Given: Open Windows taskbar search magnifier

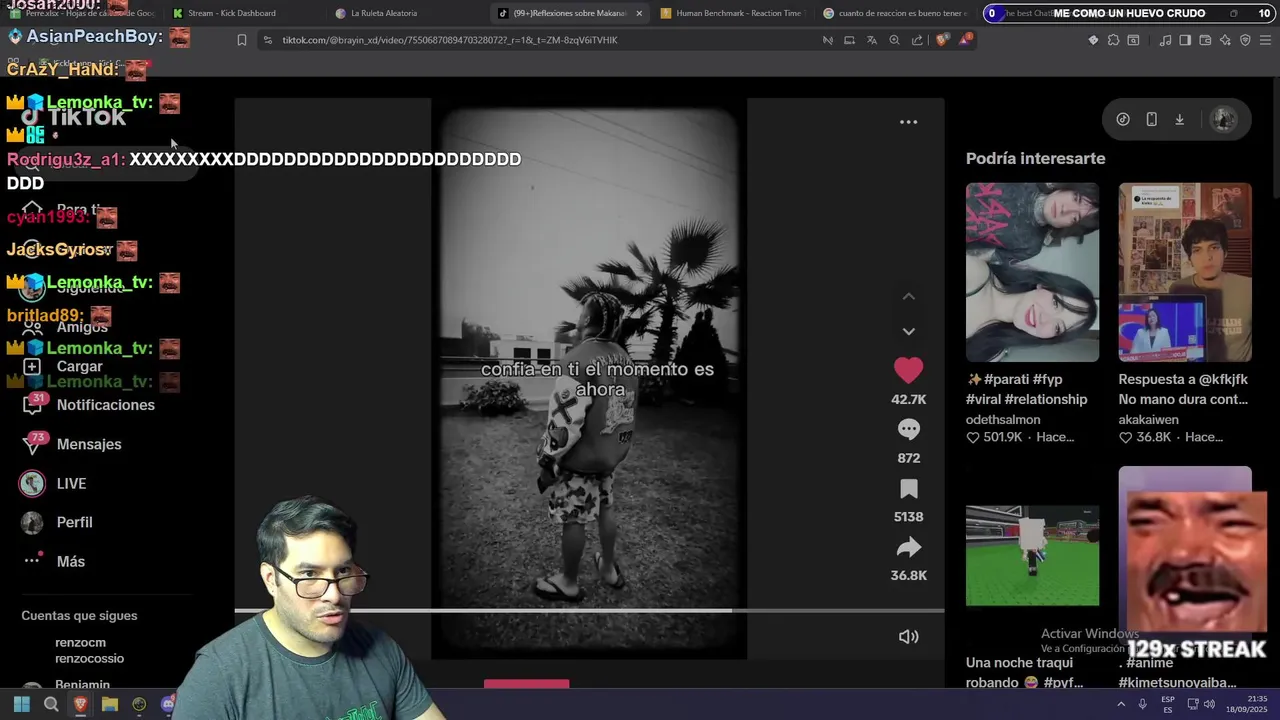Looking at the screenshot, I should pos(51,704).
